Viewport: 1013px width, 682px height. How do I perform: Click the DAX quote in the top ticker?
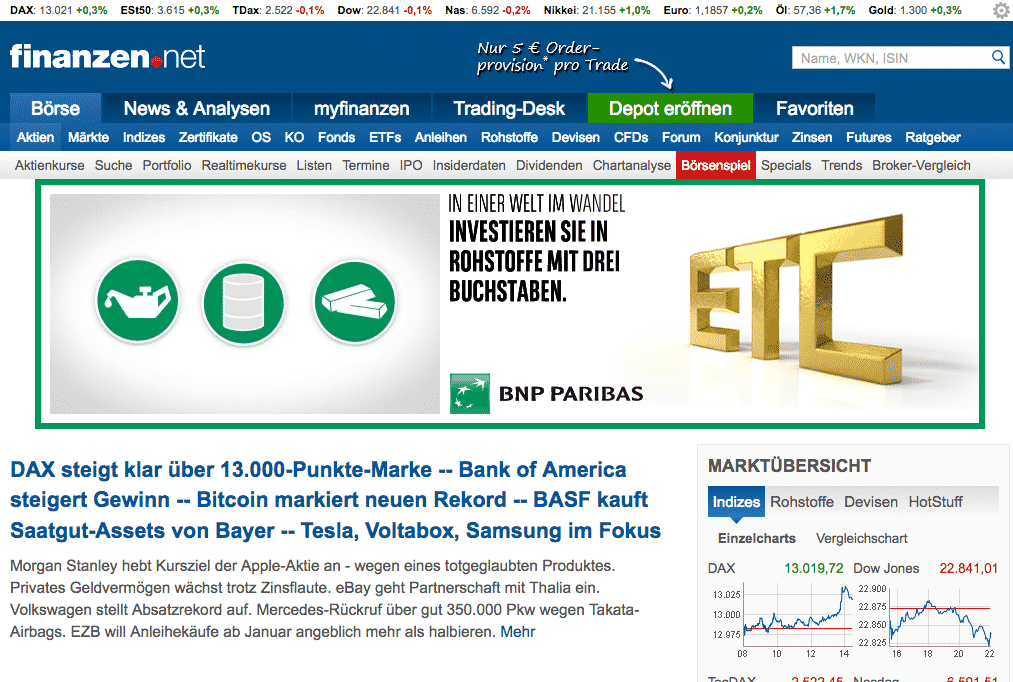click(59, 10)
